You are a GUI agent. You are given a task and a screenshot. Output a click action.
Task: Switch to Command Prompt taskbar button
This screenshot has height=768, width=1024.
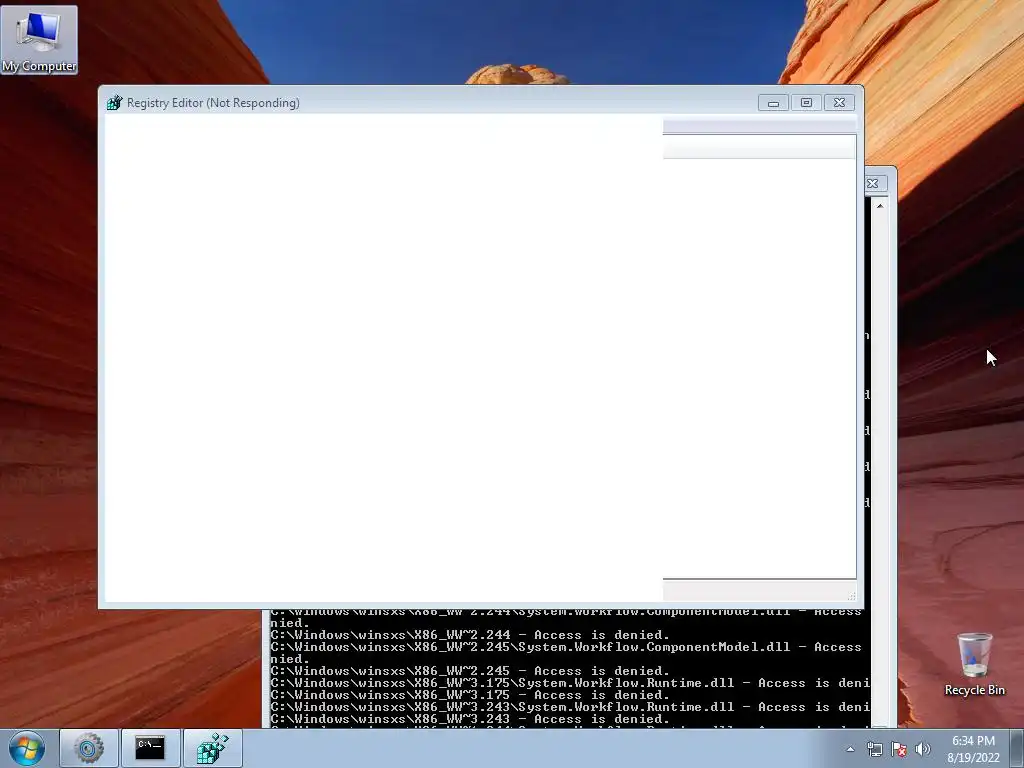150,748
